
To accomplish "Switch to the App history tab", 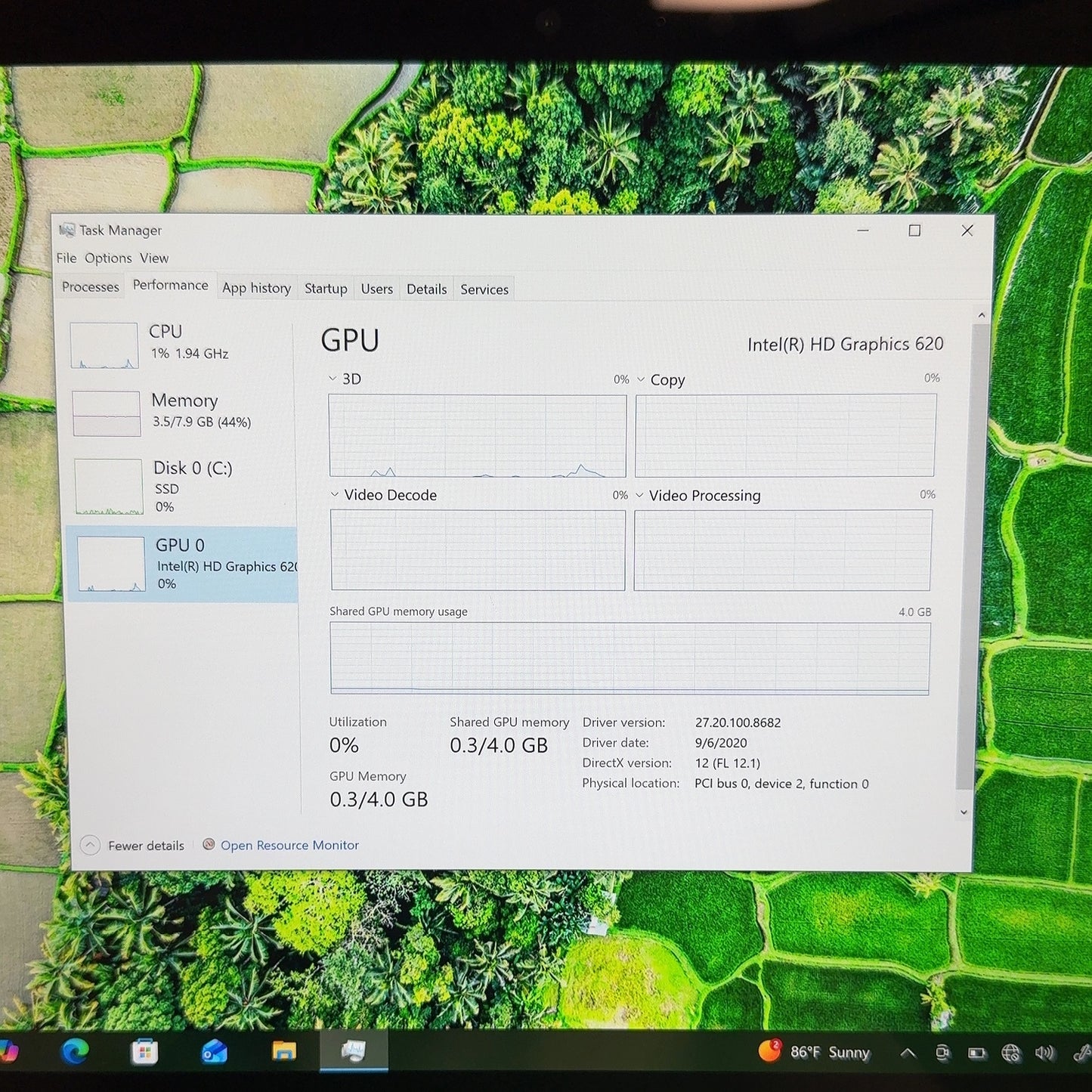I will coord(256,288).
